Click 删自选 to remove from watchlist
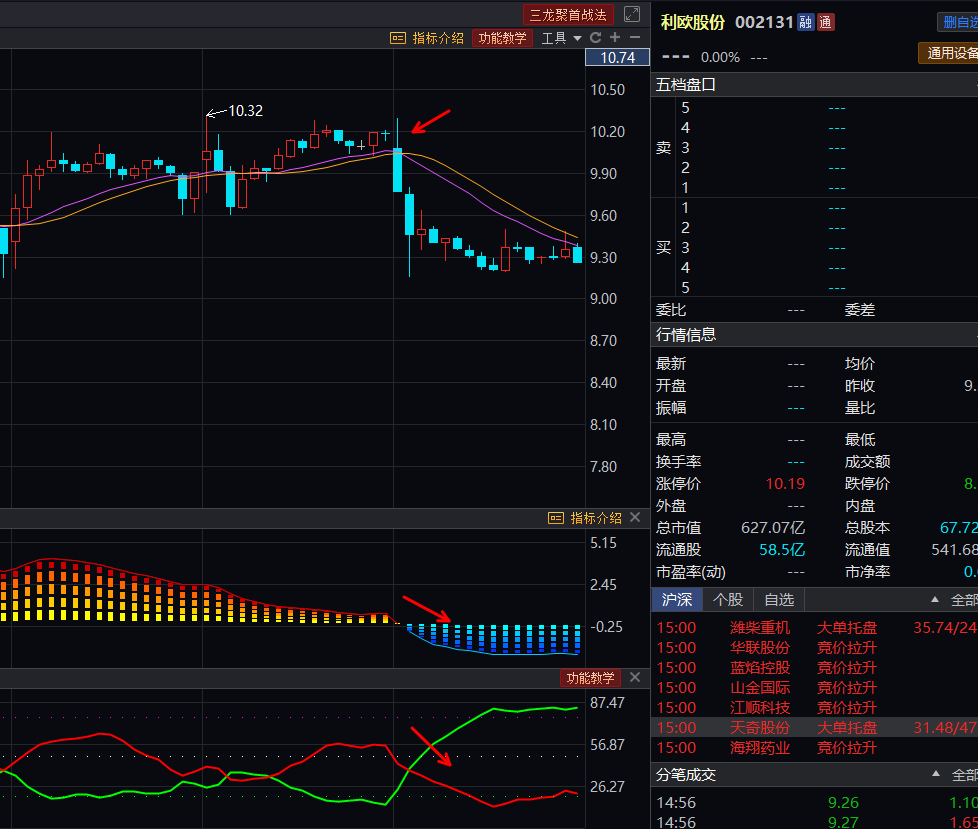 [959, 22]
